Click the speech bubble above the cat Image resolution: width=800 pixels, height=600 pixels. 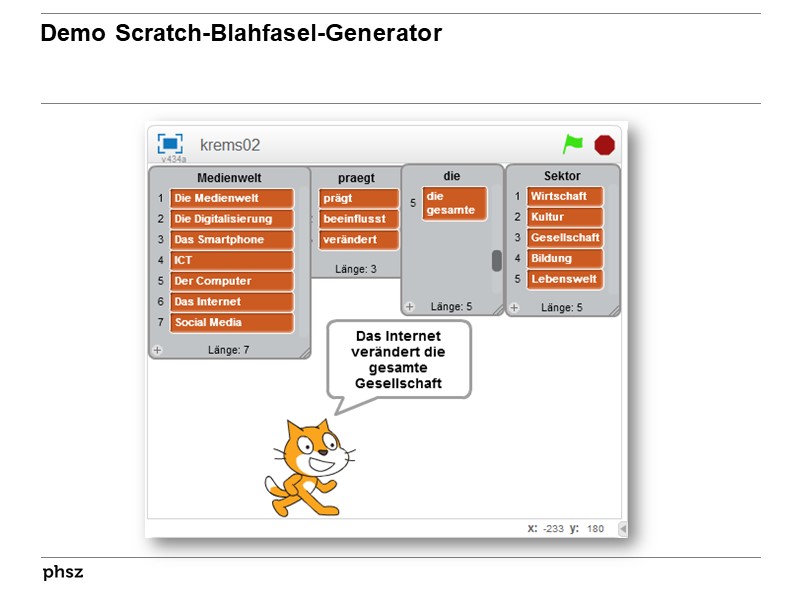pyautogui.click(x=398, y=358)
